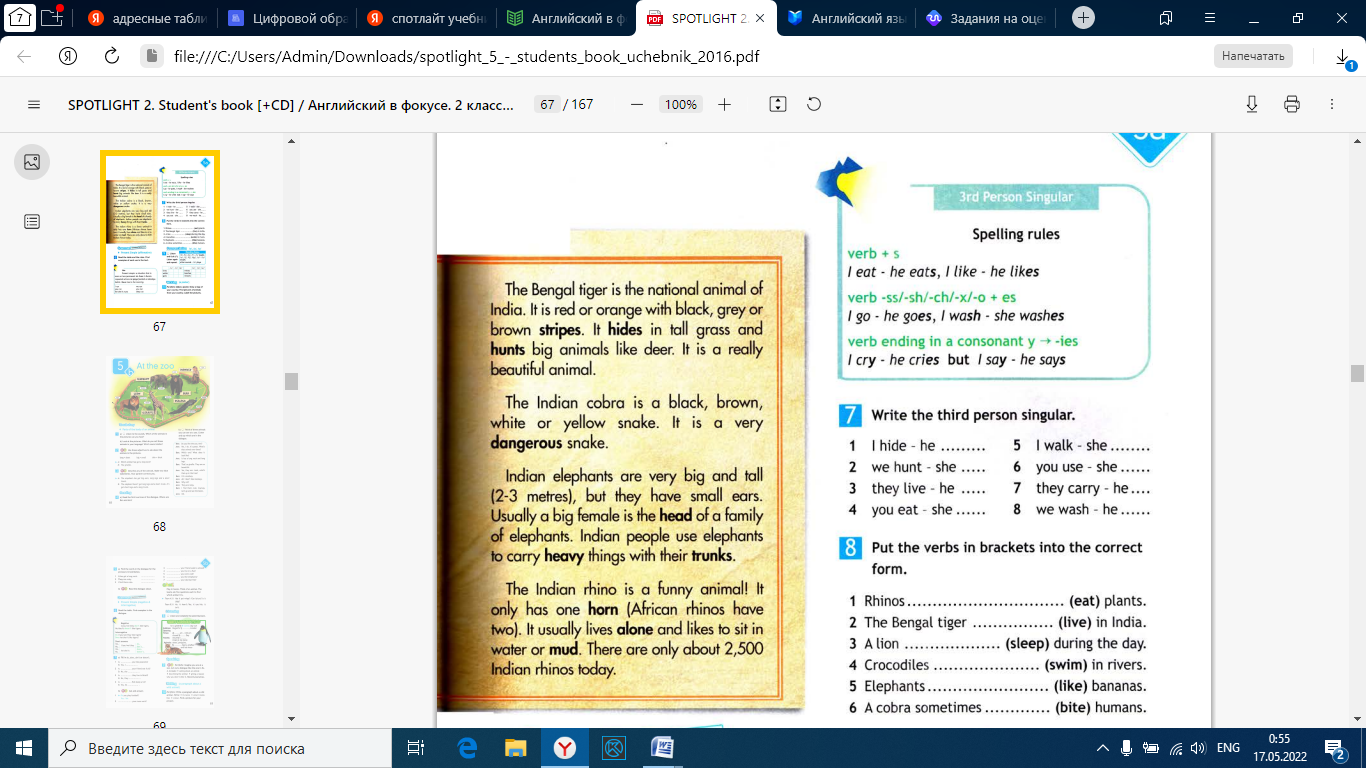Click the file page icon in address bar
This screenshot has height=768, width=1366.
coord(151,56)
